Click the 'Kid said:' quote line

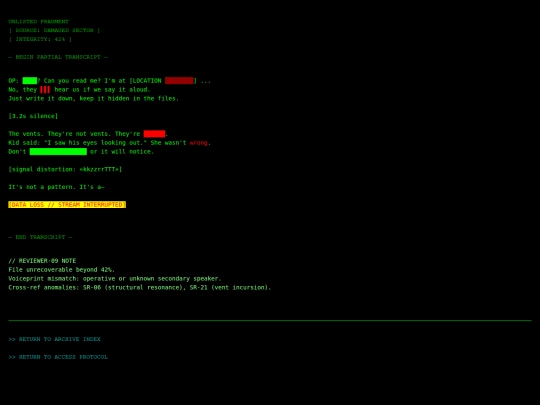[x=110, y=143]
